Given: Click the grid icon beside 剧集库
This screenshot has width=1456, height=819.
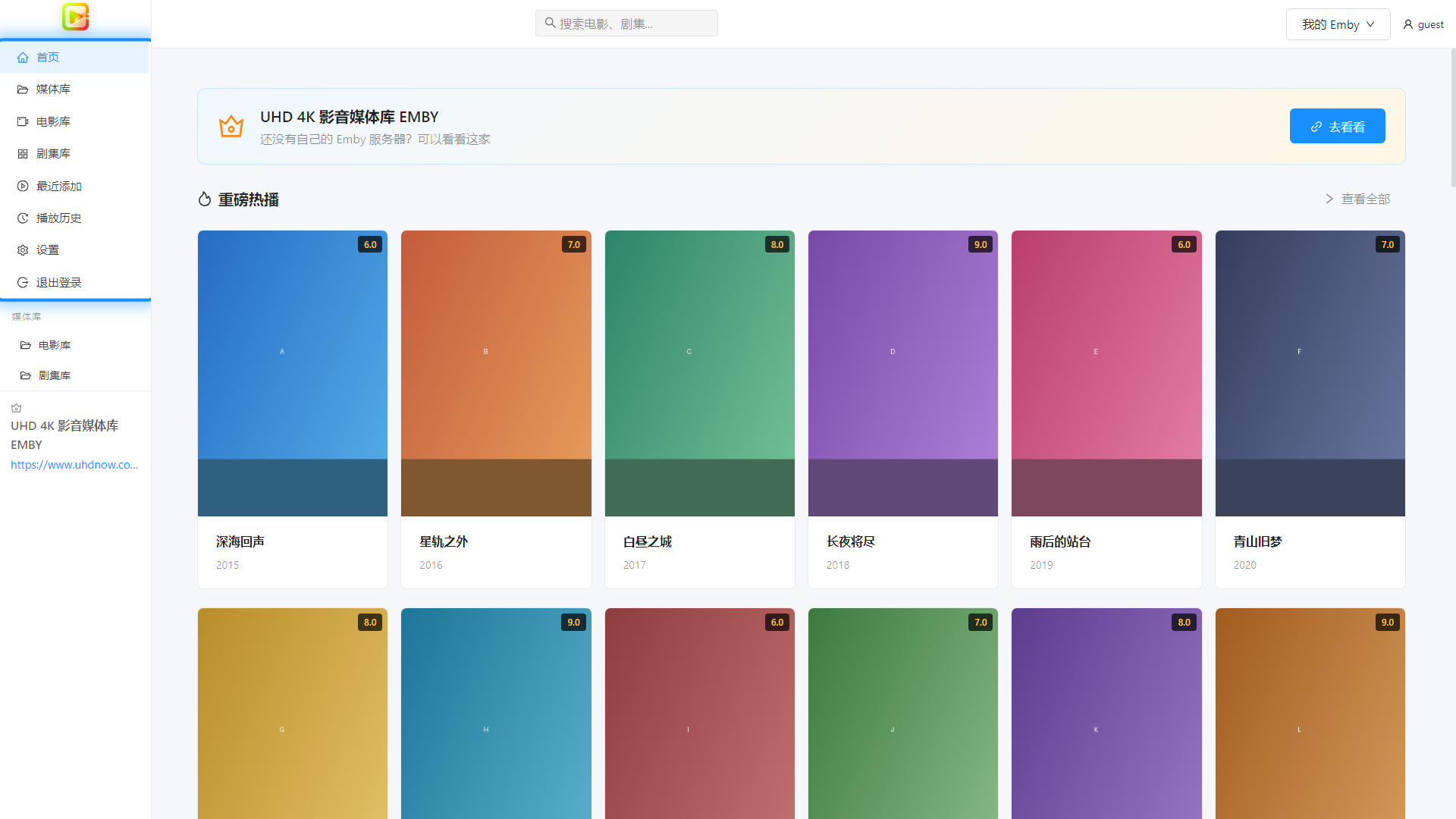Looking at the screenshot, I should pyautogui.click(x=23, y=154).
